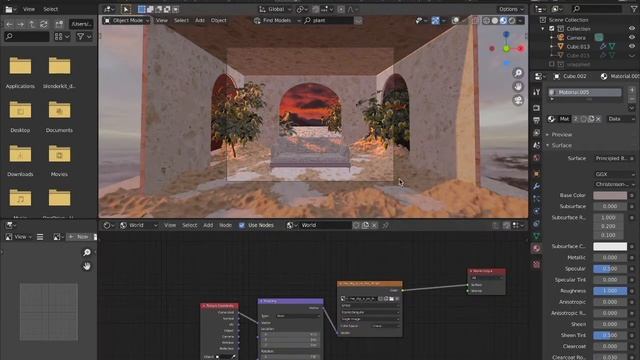This screenshot has height=360, width=640.
Task: Open file browser display mode dropdown
Action: pos(62,37)
